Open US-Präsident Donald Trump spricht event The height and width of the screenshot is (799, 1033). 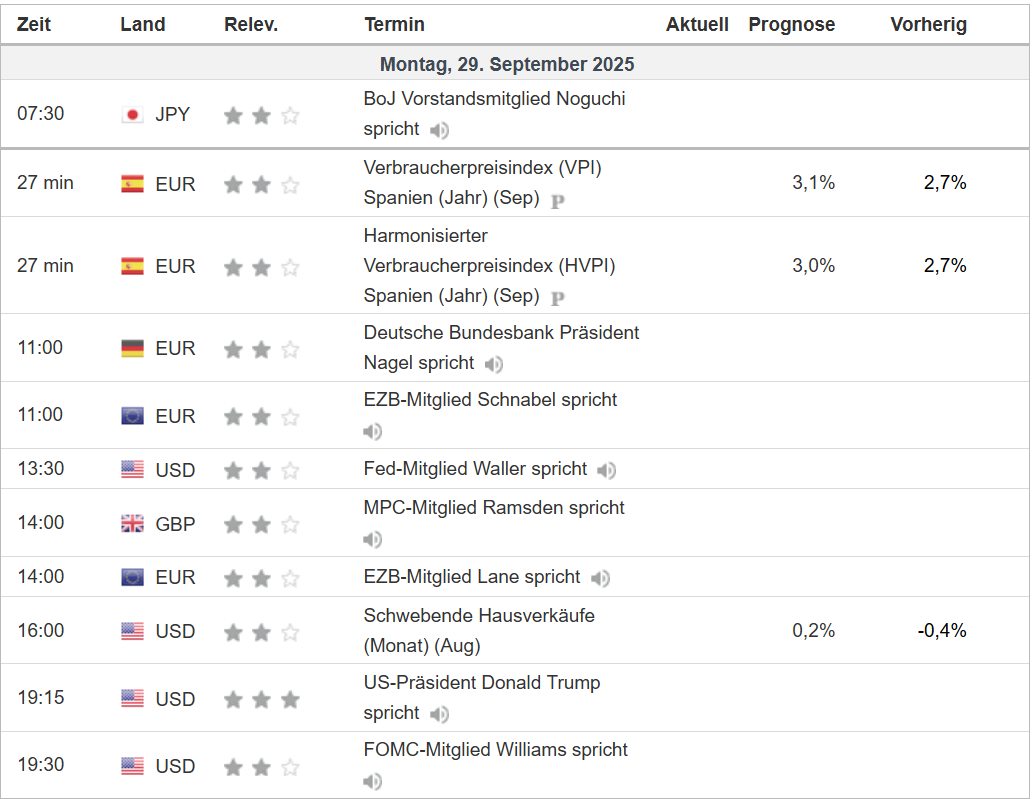click(482, 684)
